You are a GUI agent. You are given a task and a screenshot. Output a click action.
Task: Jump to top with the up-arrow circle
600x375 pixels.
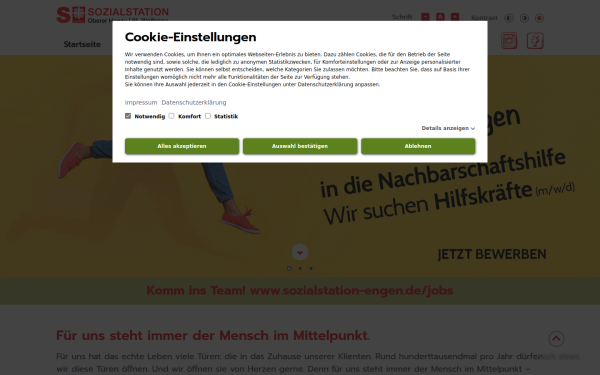(x=556, y=339)
